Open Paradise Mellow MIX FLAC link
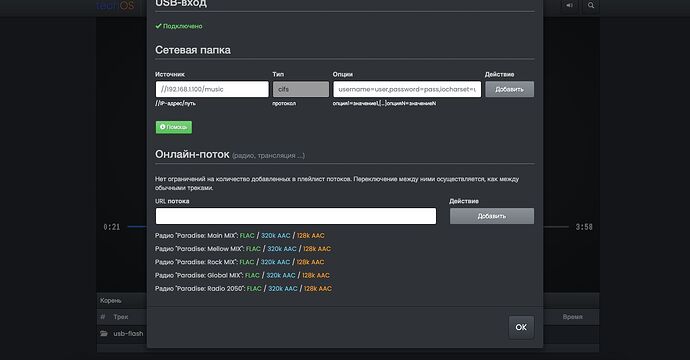This screenshot has width=690, height=360. coord(253,249)
